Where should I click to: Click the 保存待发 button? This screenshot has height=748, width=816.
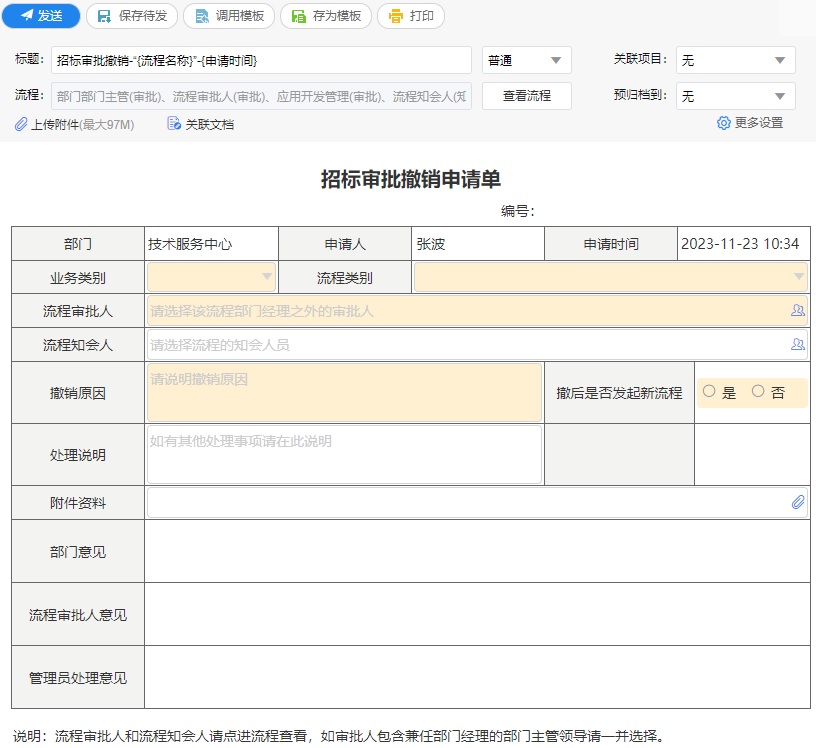coord(132,16)
